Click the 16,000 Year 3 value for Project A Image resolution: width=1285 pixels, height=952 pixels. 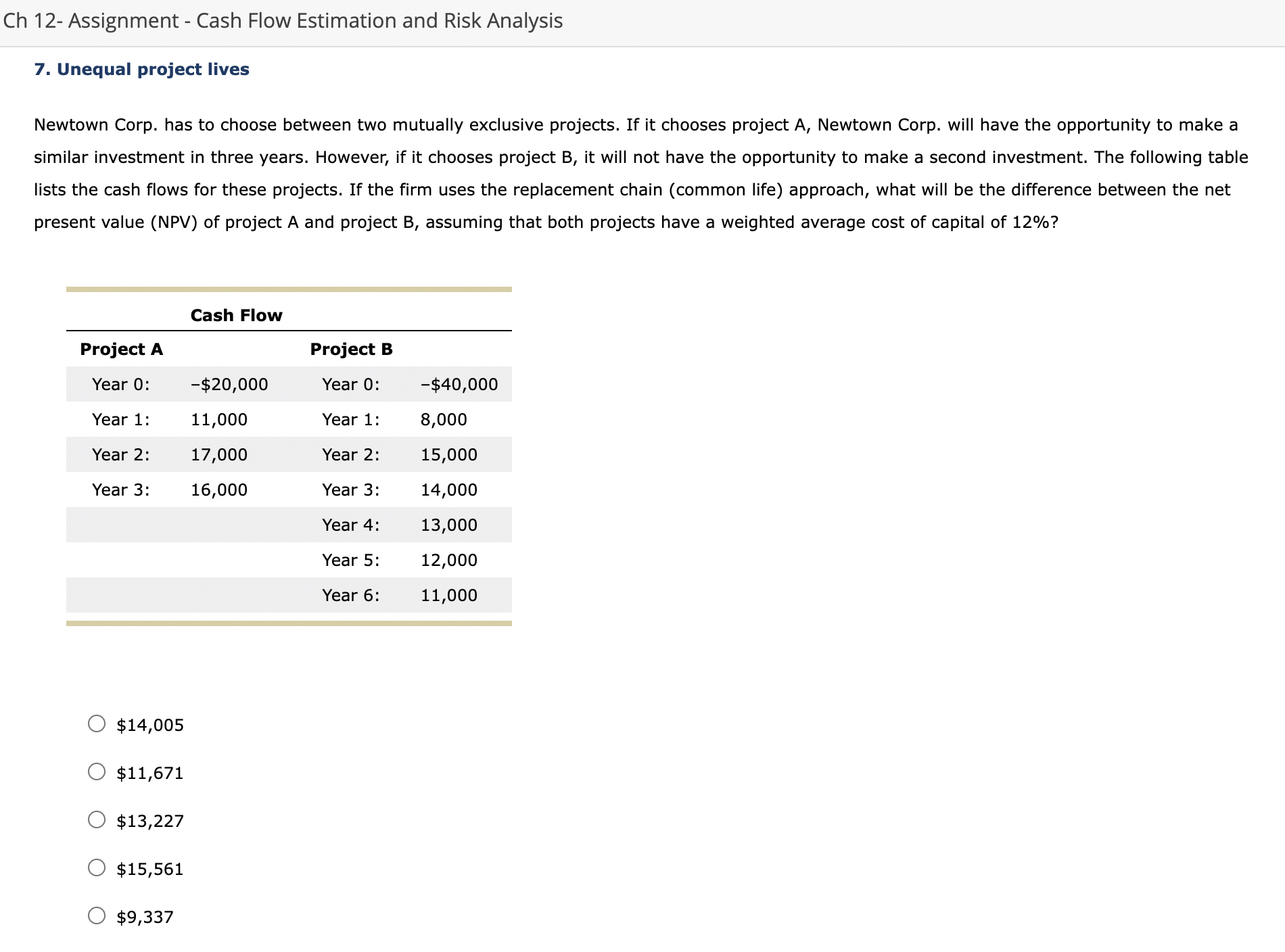pos(218,490)
